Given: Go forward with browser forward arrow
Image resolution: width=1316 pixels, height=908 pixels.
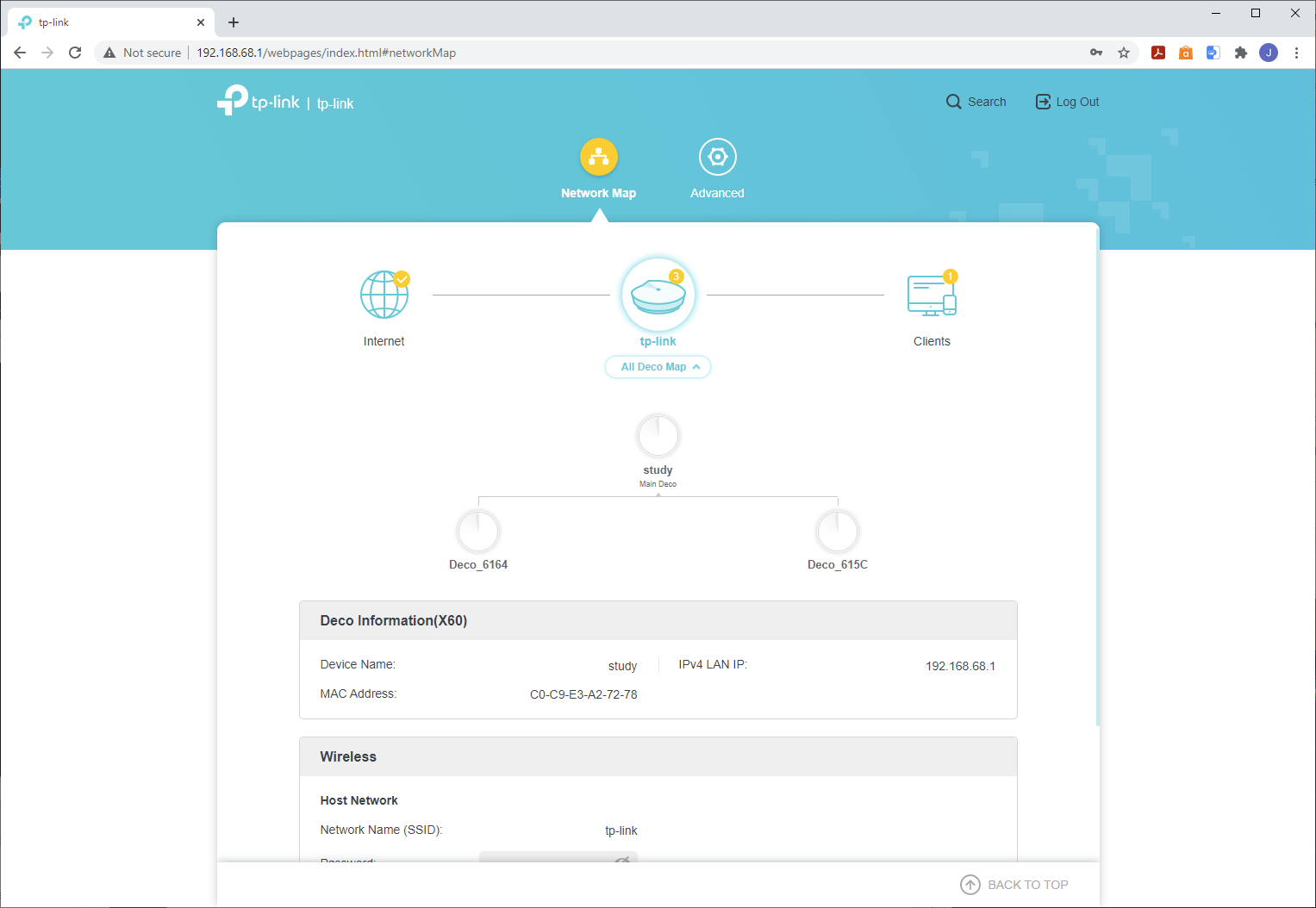Looking at the screenshot, I should 47,53.
